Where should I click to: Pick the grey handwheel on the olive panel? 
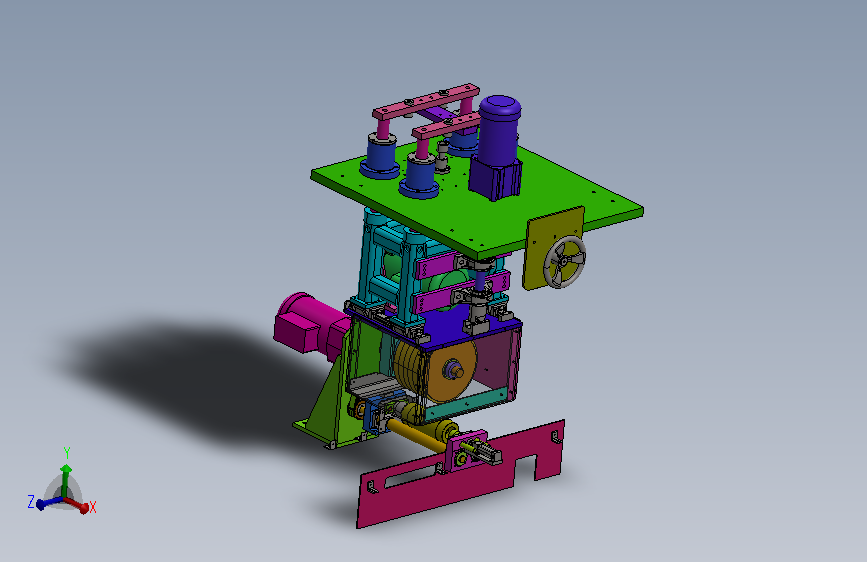tap(565, 262)
